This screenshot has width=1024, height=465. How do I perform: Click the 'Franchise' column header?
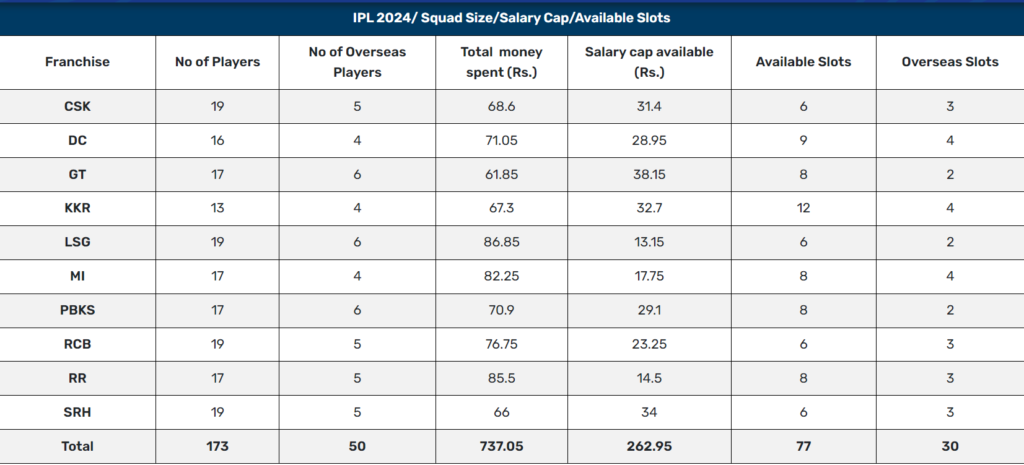[x=77, y=62]
